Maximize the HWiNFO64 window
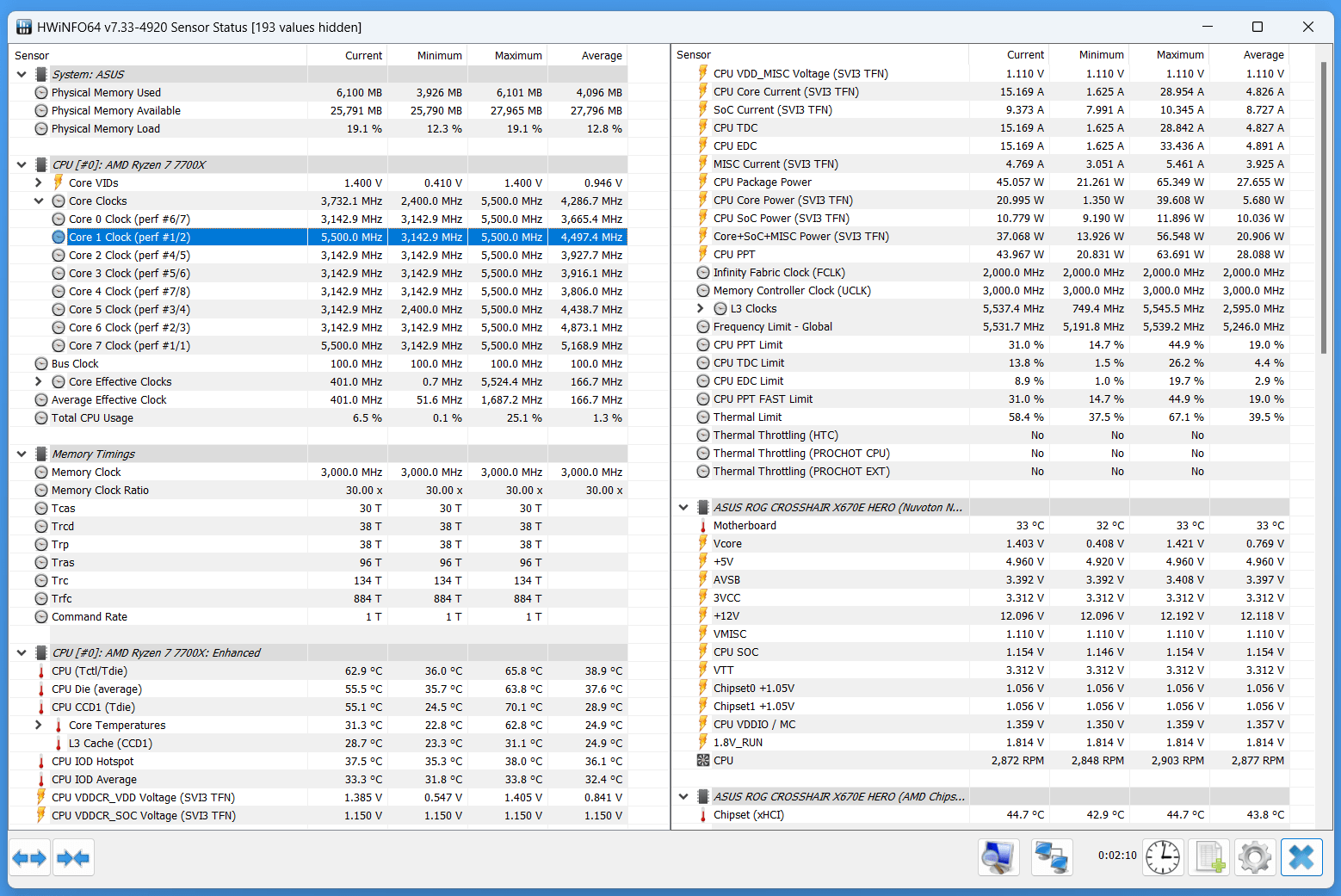The height and width of the screenshot is (896, 1341). tap(1258, 27)
